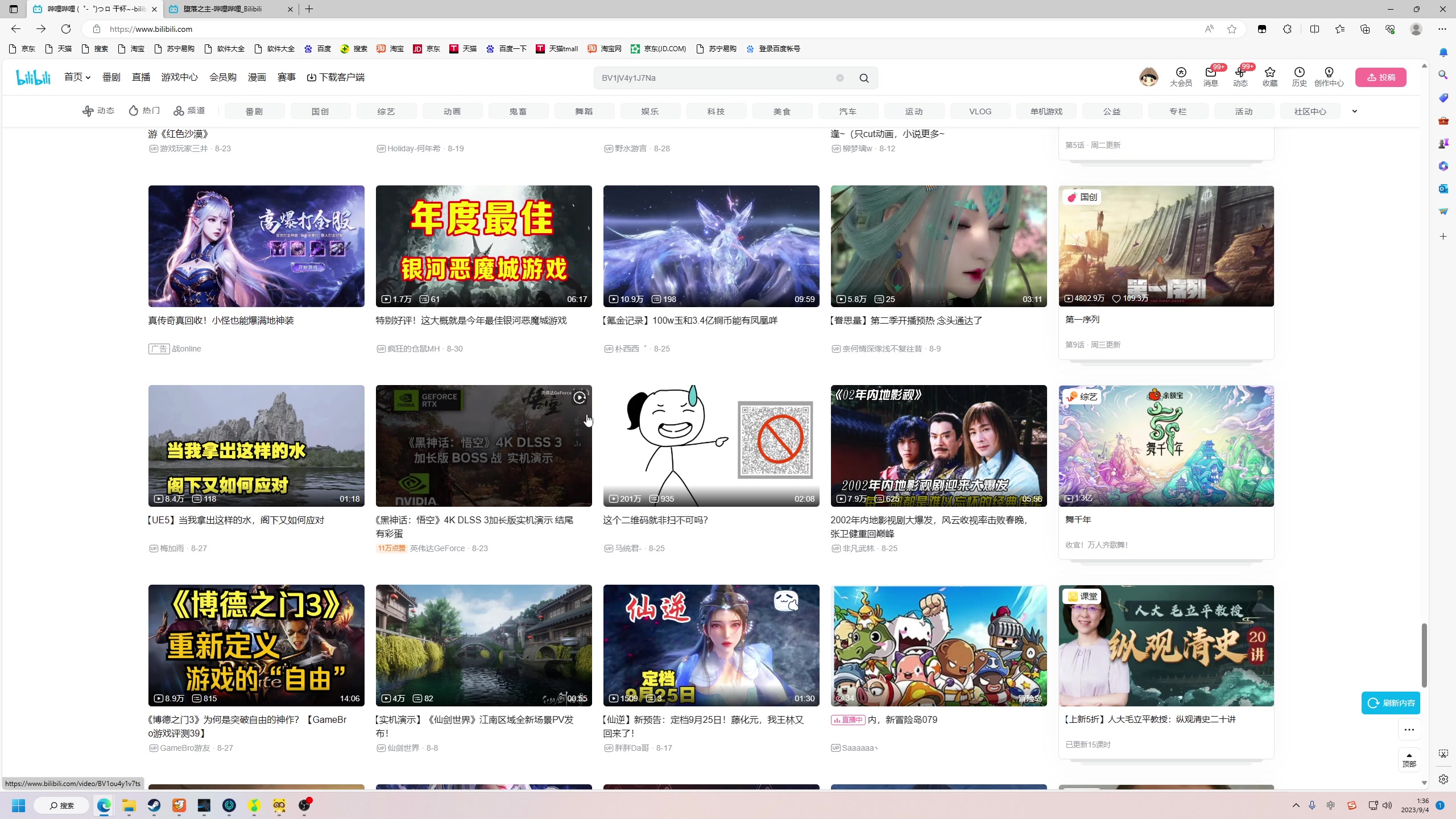Open the 番剧 nav item

pyautogui.click(x=111, y=77)
